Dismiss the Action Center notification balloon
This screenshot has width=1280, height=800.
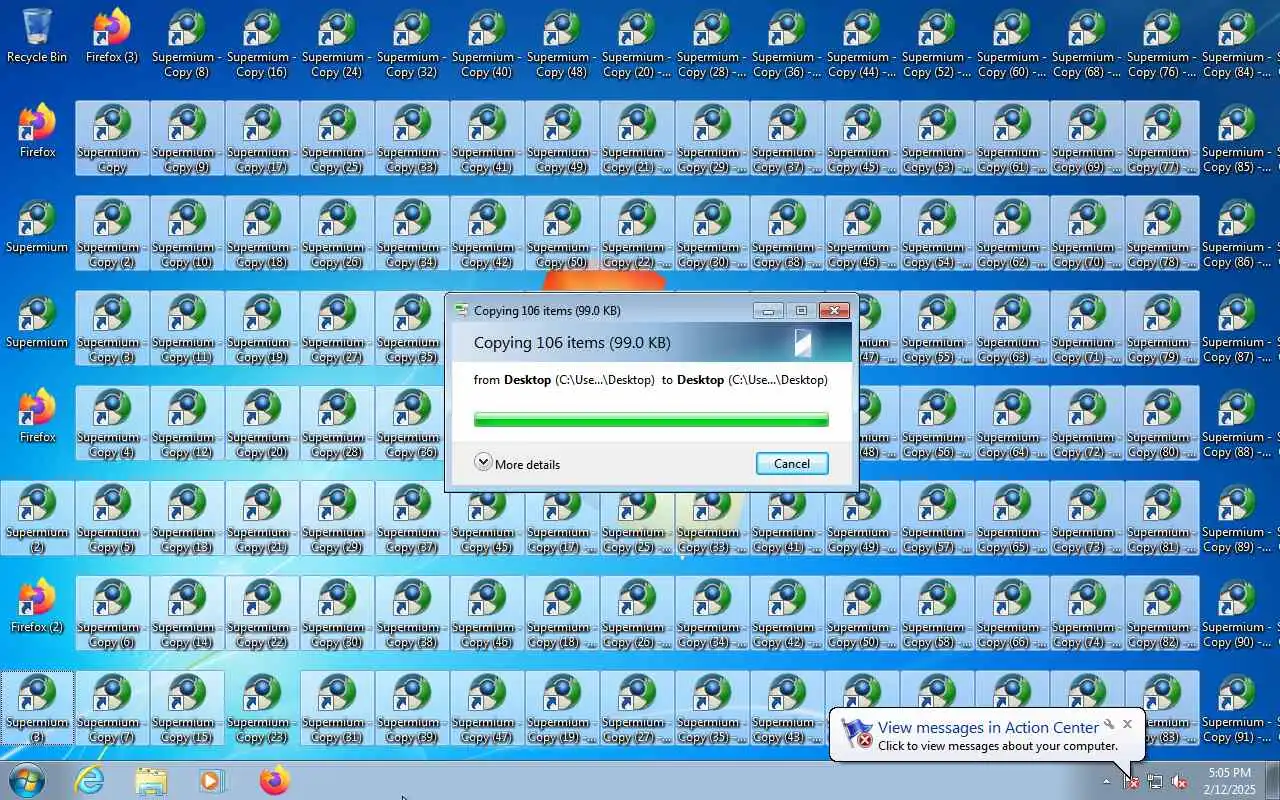(x=1127, y=723)
